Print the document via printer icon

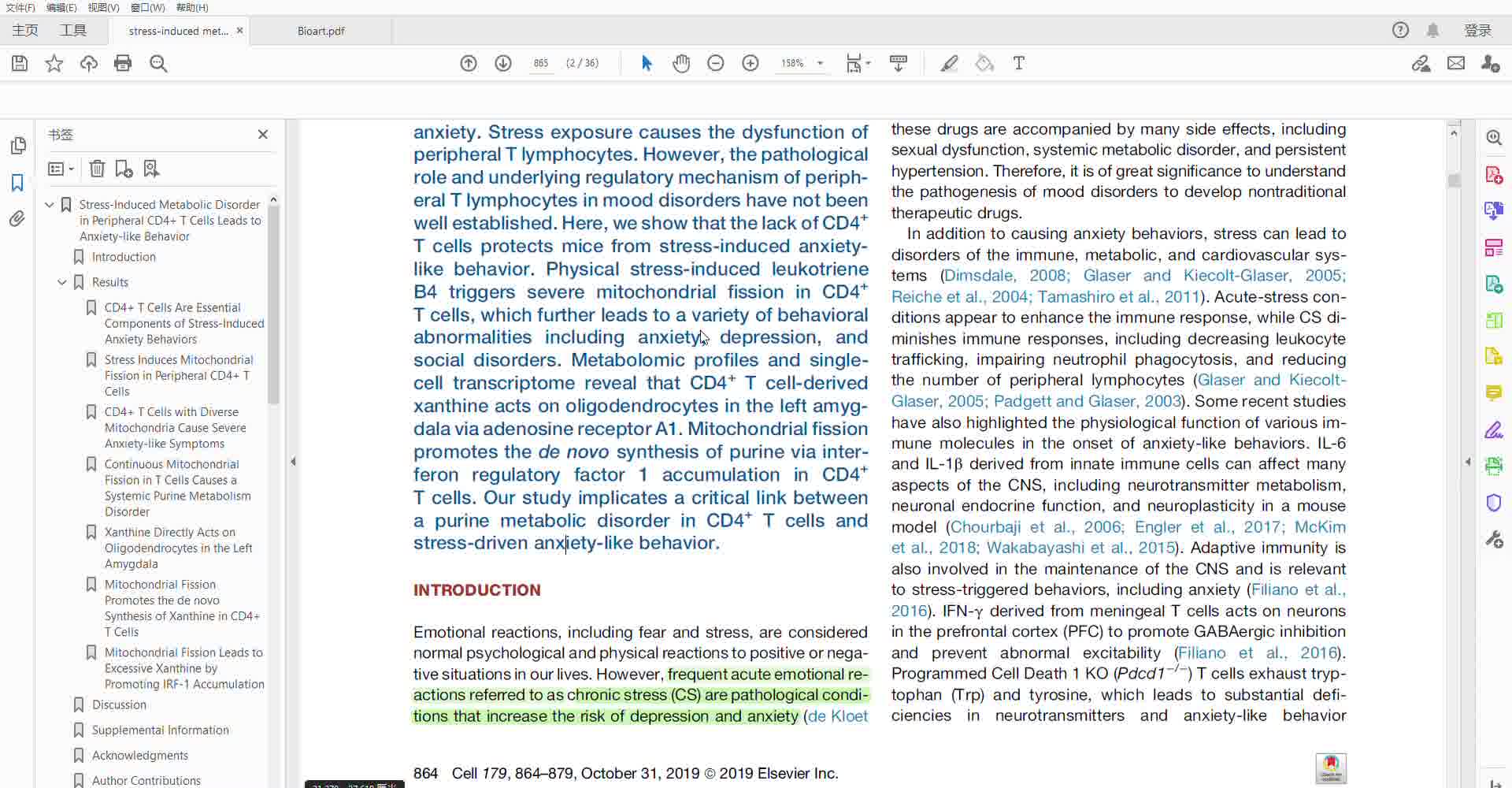click(123, 63)
